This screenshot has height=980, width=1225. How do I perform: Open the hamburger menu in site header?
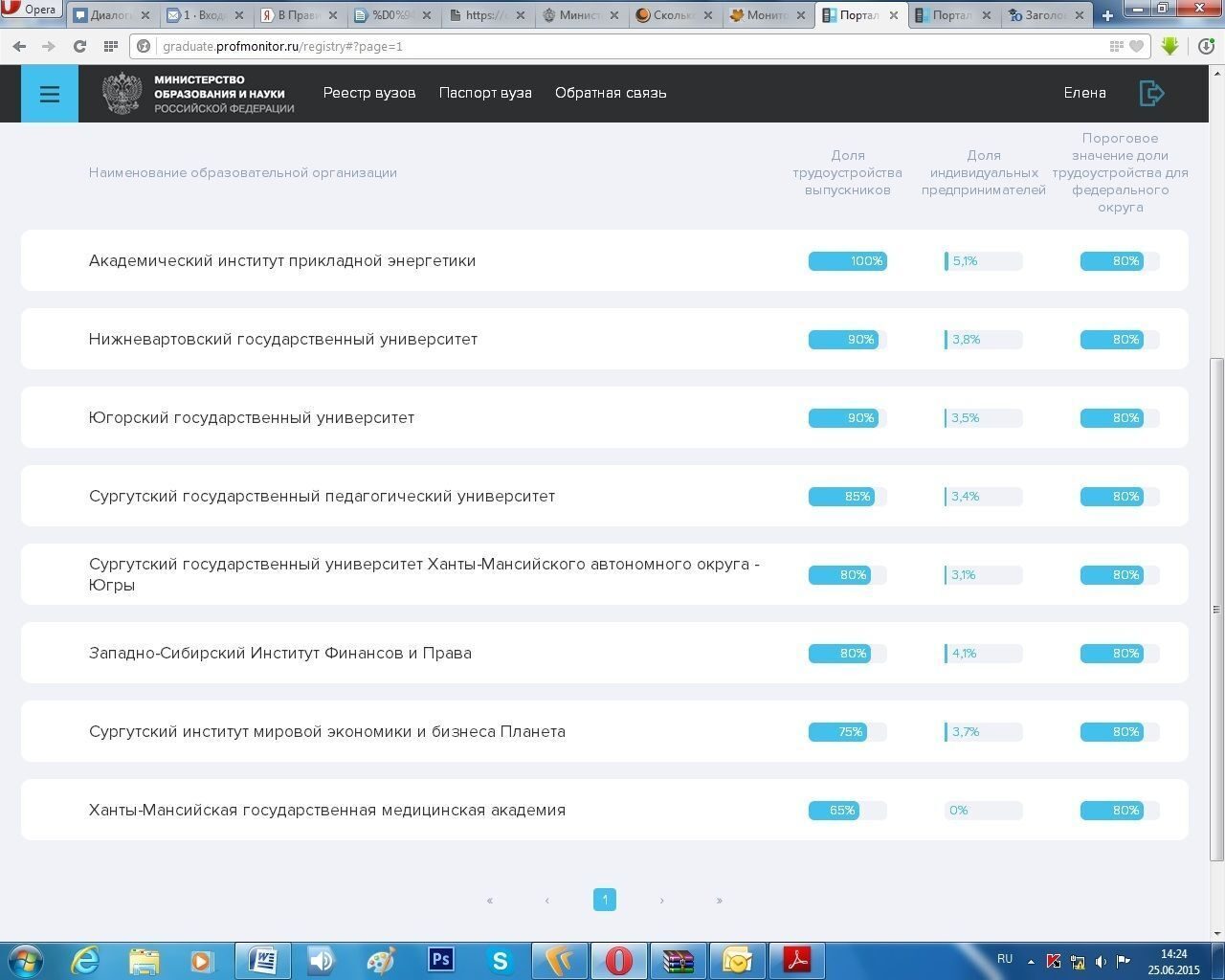click(50, 94)
